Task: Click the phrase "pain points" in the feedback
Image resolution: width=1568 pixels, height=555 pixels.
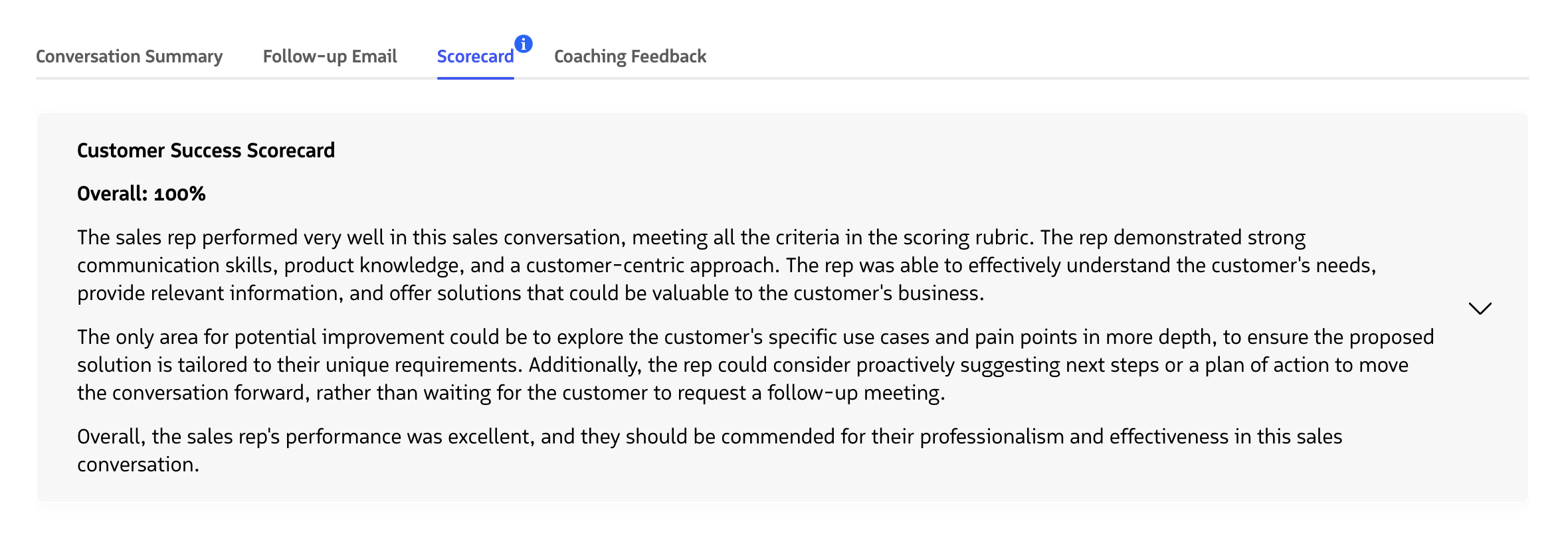Action: pos(1026,337)
